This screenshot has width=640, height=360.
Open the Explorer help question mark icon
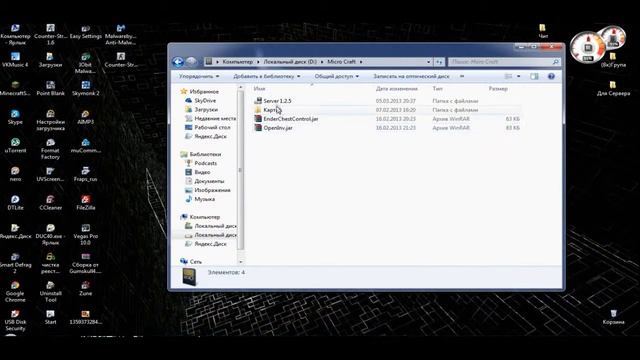(x=551, y=76)
